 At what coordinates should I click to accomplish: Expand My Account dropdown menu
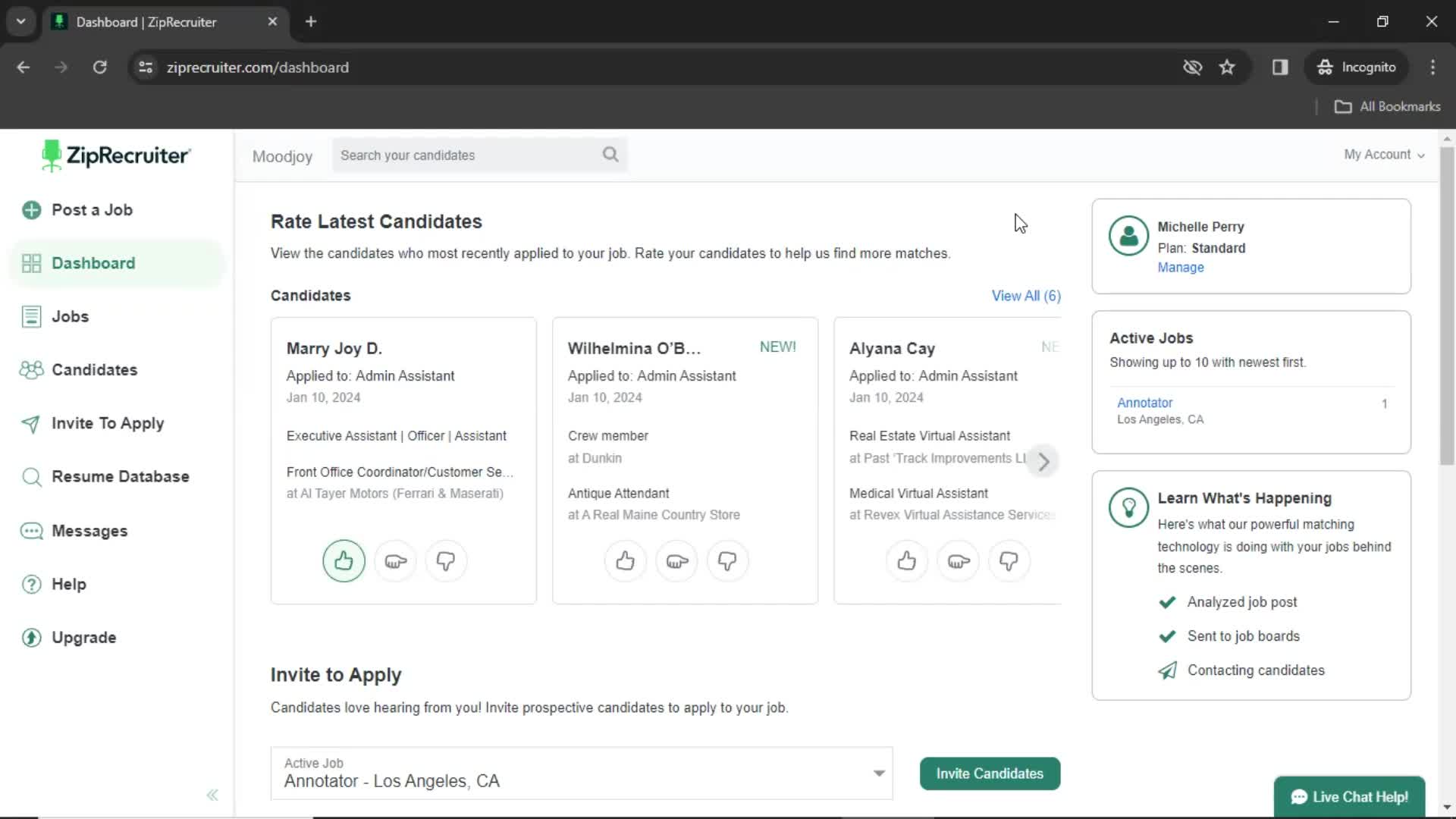click(x=1384, y=154)
